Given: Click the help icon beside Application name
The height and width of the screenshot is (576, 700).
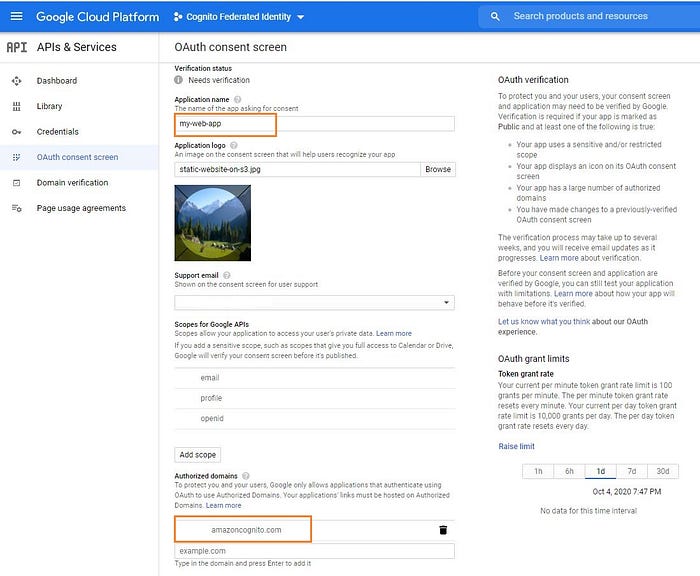Looking at the screenshot, I should click(238, 100).
